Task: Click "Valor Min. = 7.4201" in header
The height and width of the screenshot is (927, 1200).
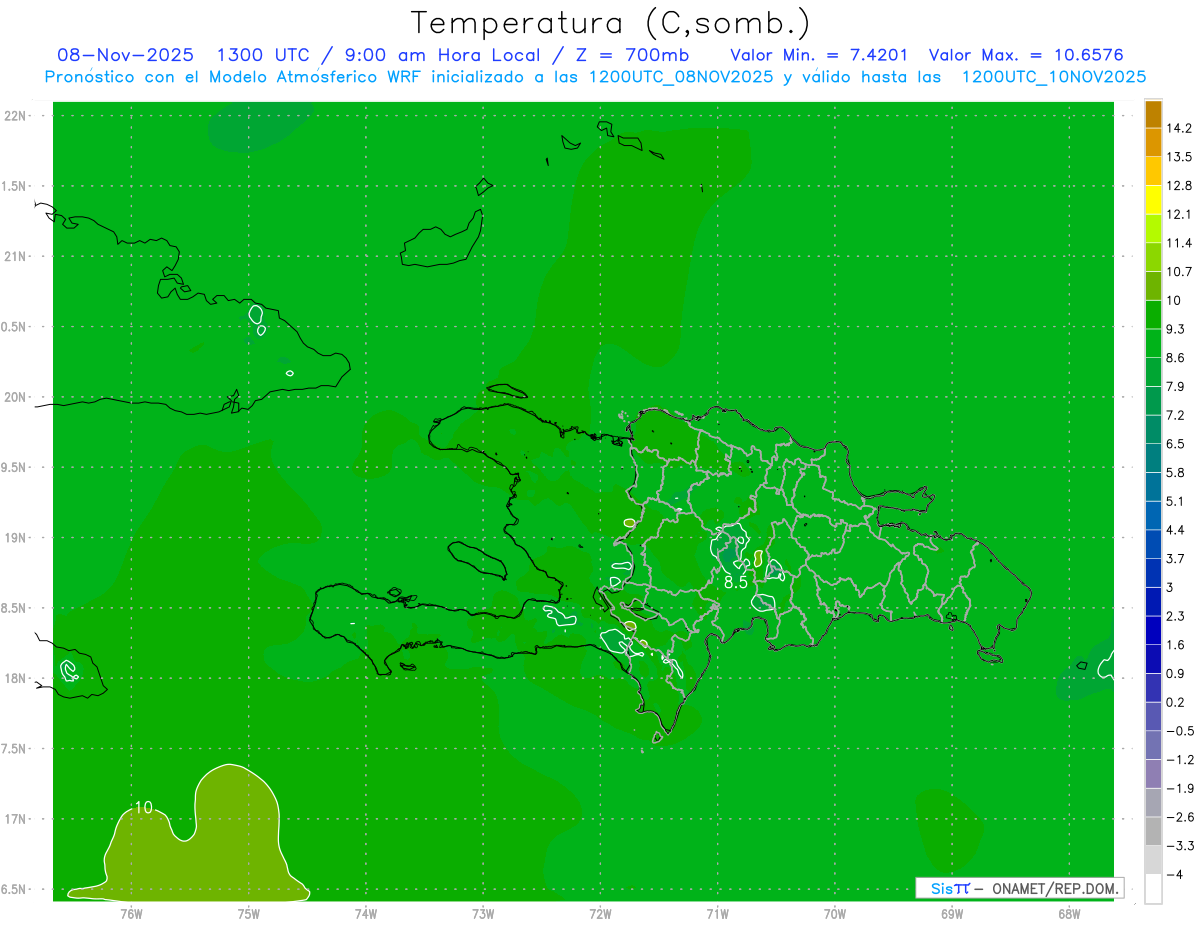Action: point(820,55)
